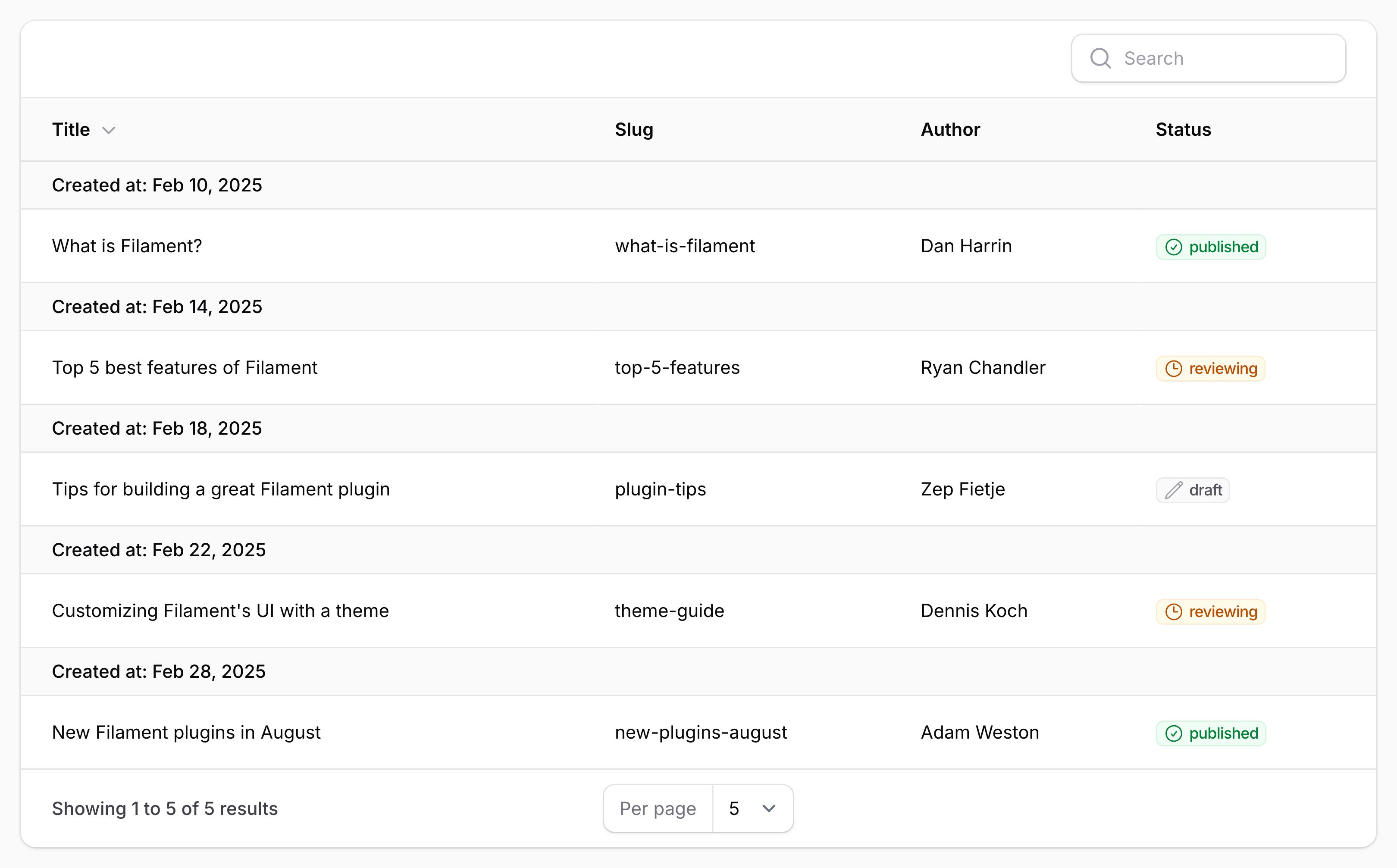Open Tips for building a great Filament plugin
Screen dimensions: 1397x868
(221, 489)
